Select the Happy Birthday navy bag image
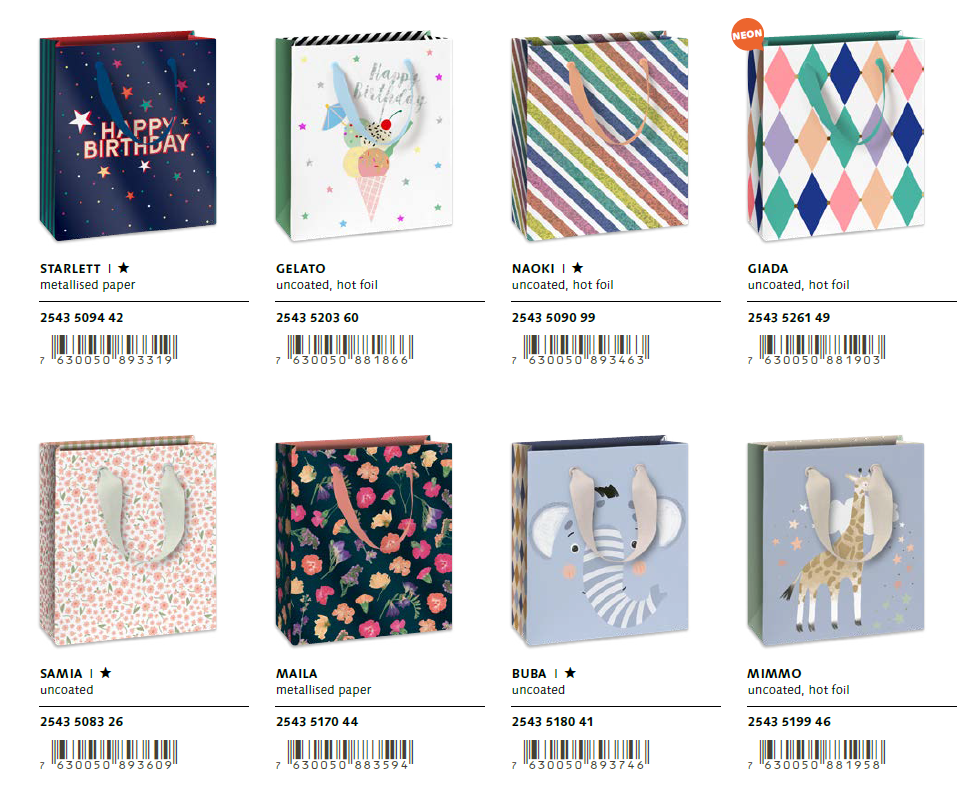The image size is (972, 794). [x=128, y=139]
